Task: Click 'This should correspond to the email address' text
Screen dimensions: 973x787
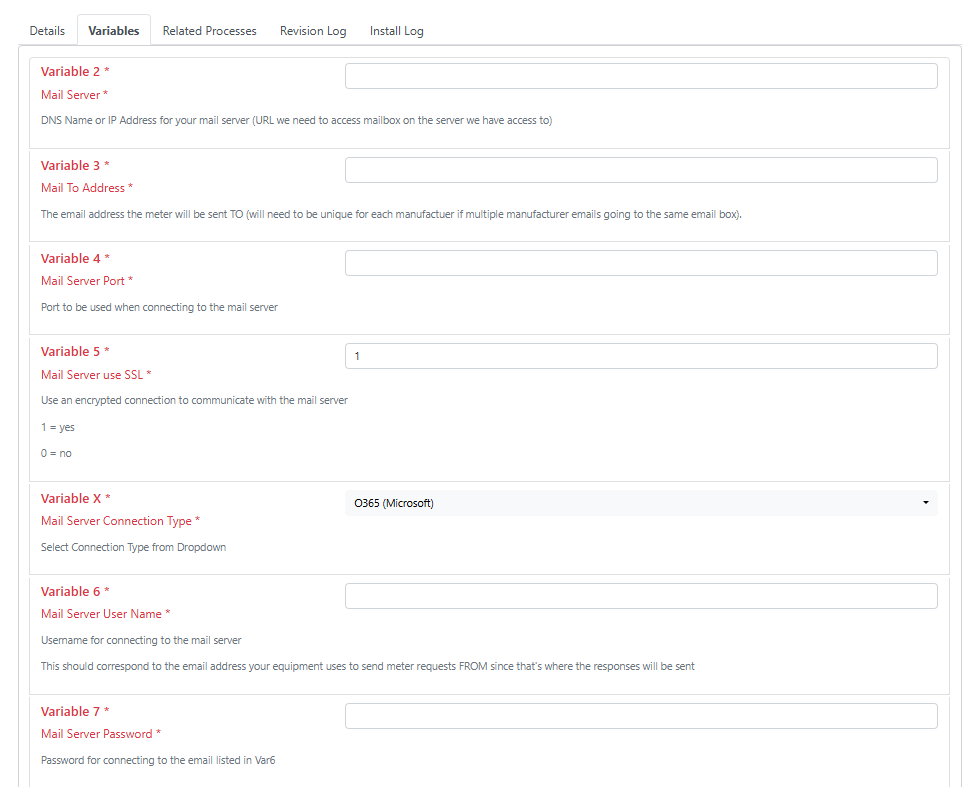Action: click(x=368, y=666)
